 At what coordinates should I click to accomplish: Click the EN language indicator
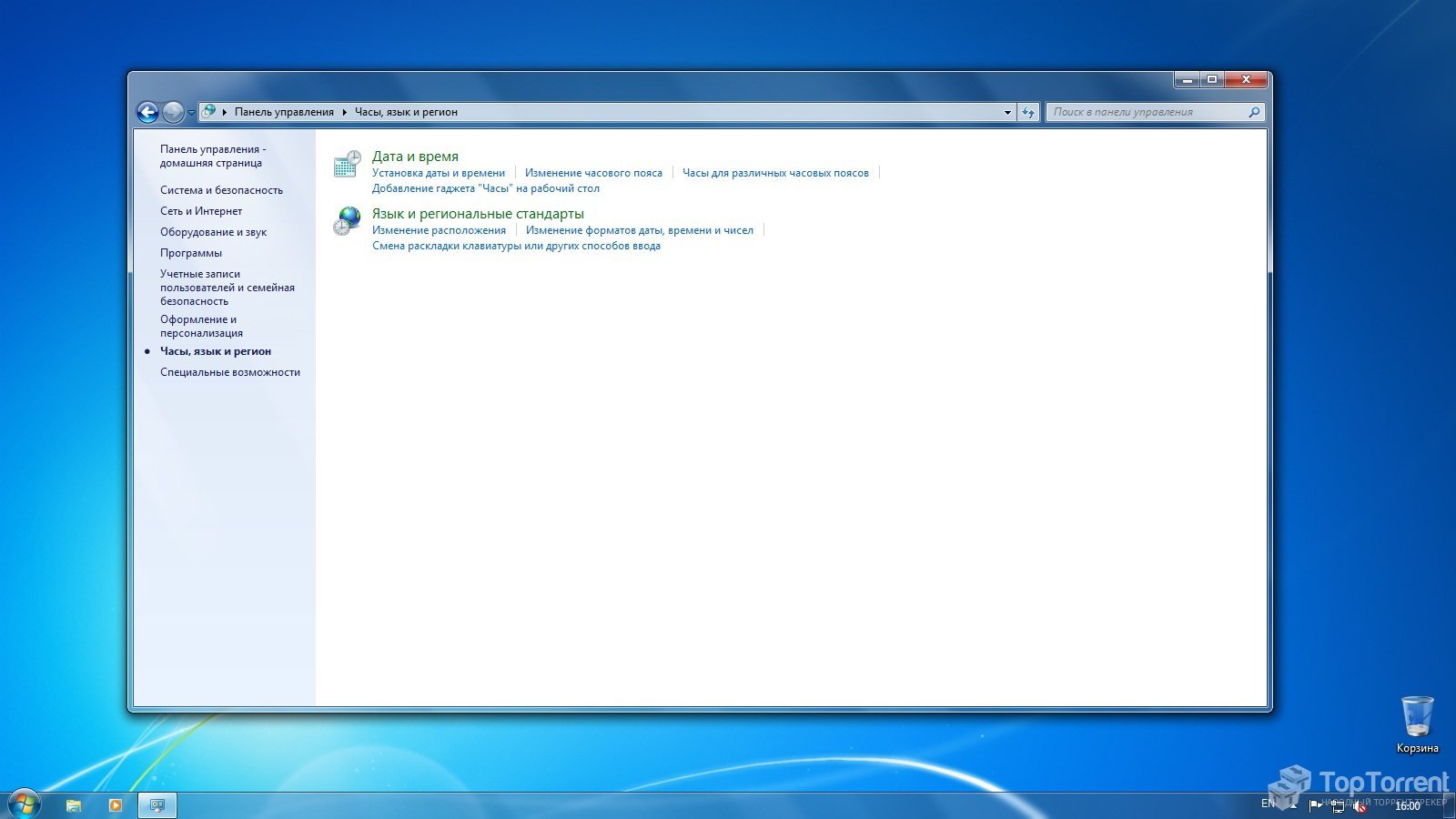tap(1268, 804)
